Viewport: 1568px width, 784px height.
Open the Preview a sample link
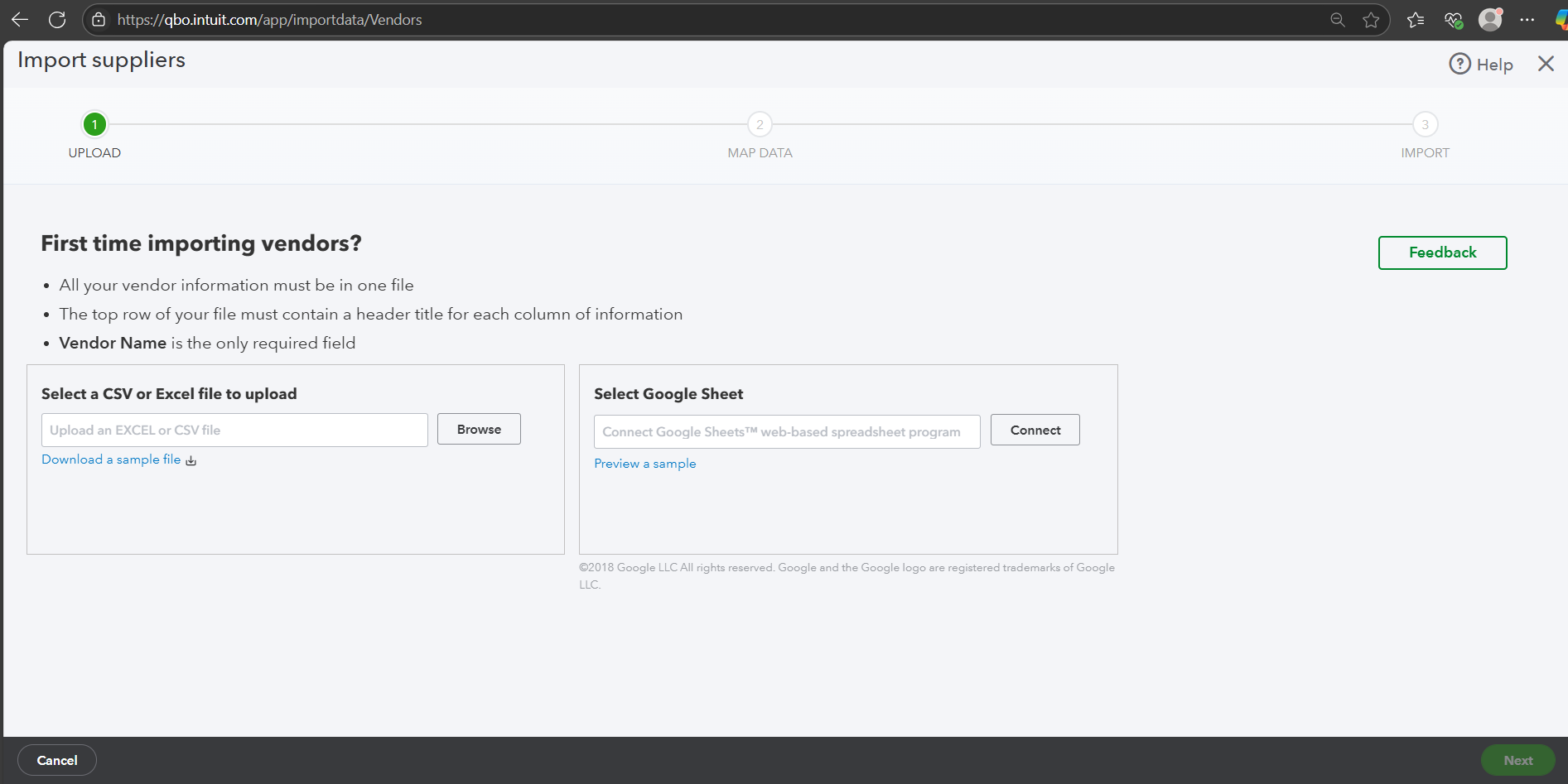point(644,464)
